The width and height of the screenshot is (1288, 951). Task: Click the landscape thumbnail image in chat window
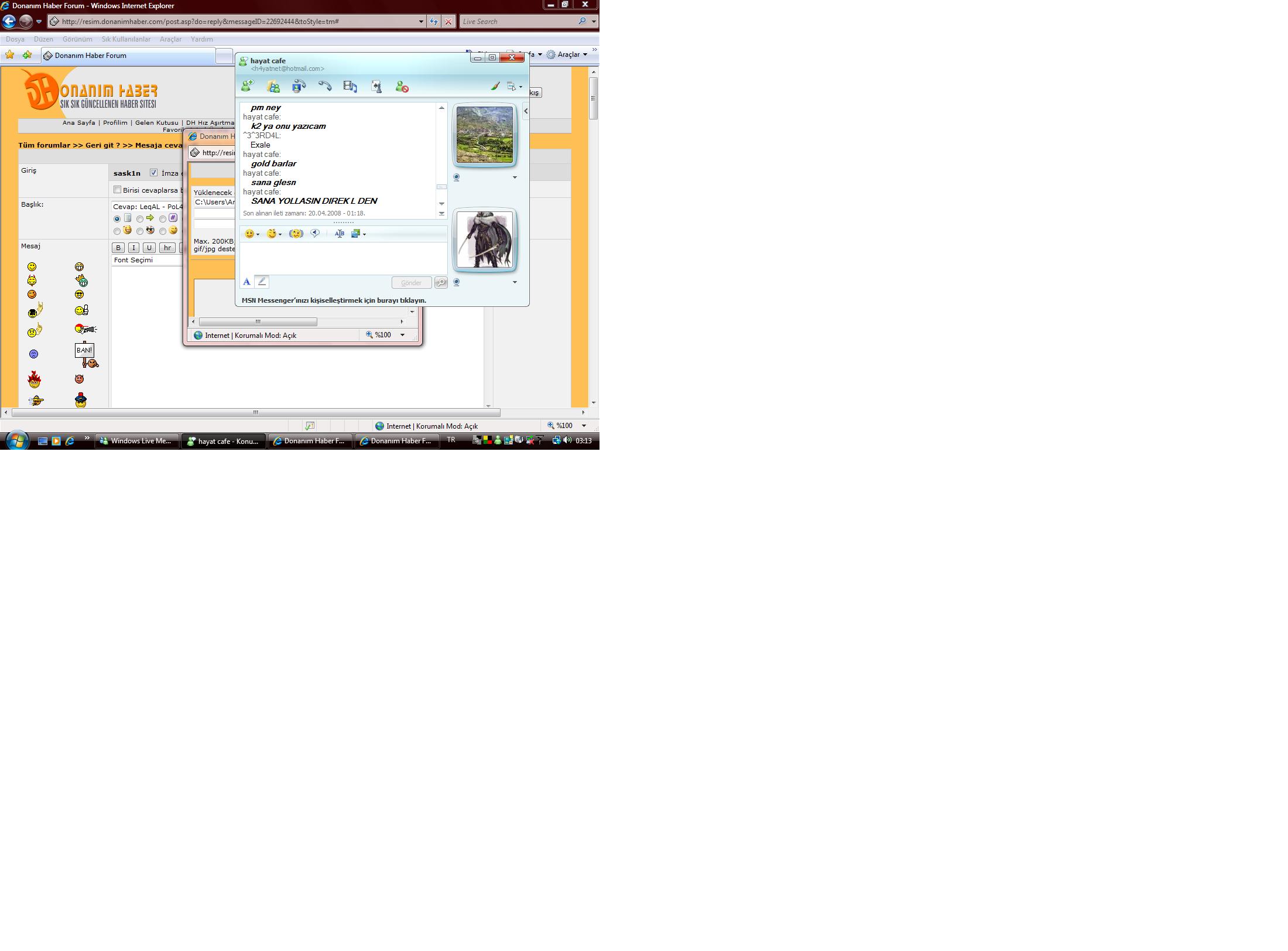click(484, 134)
